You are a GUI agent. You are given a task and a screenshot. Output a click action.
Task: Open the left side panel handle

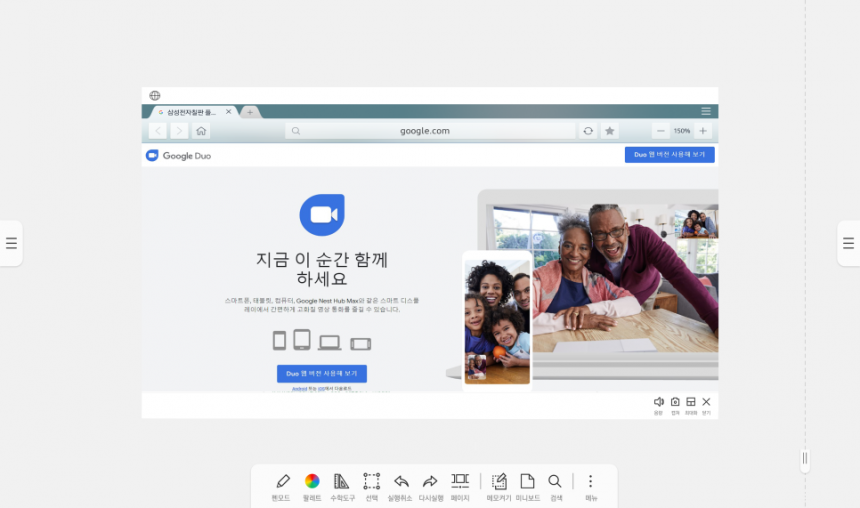click(x=11, y=243)
